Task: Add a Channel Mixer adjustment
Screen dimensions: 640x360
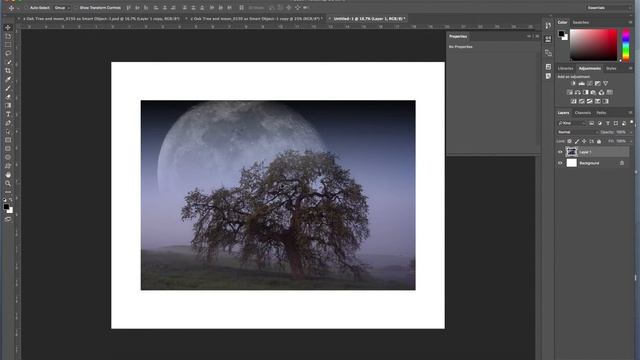Action: pyautogui.click(x=602, y=92)
